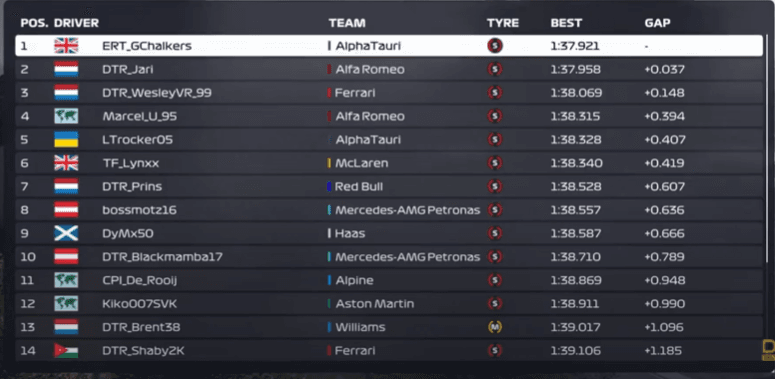
Task: Click the world map flag beside Marcel_U_95
Action: pyautogui.click(x=66, y=116)
